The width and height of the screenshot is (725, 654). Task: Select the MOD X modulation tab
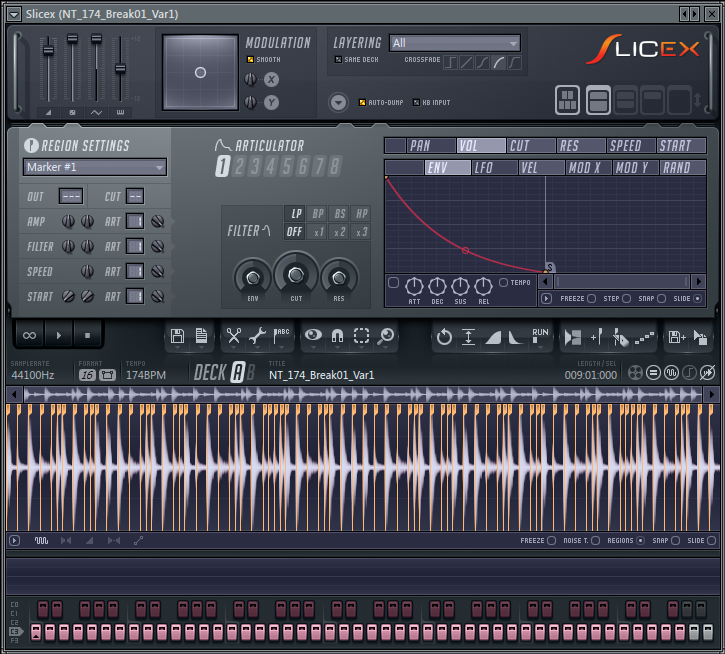589,167
